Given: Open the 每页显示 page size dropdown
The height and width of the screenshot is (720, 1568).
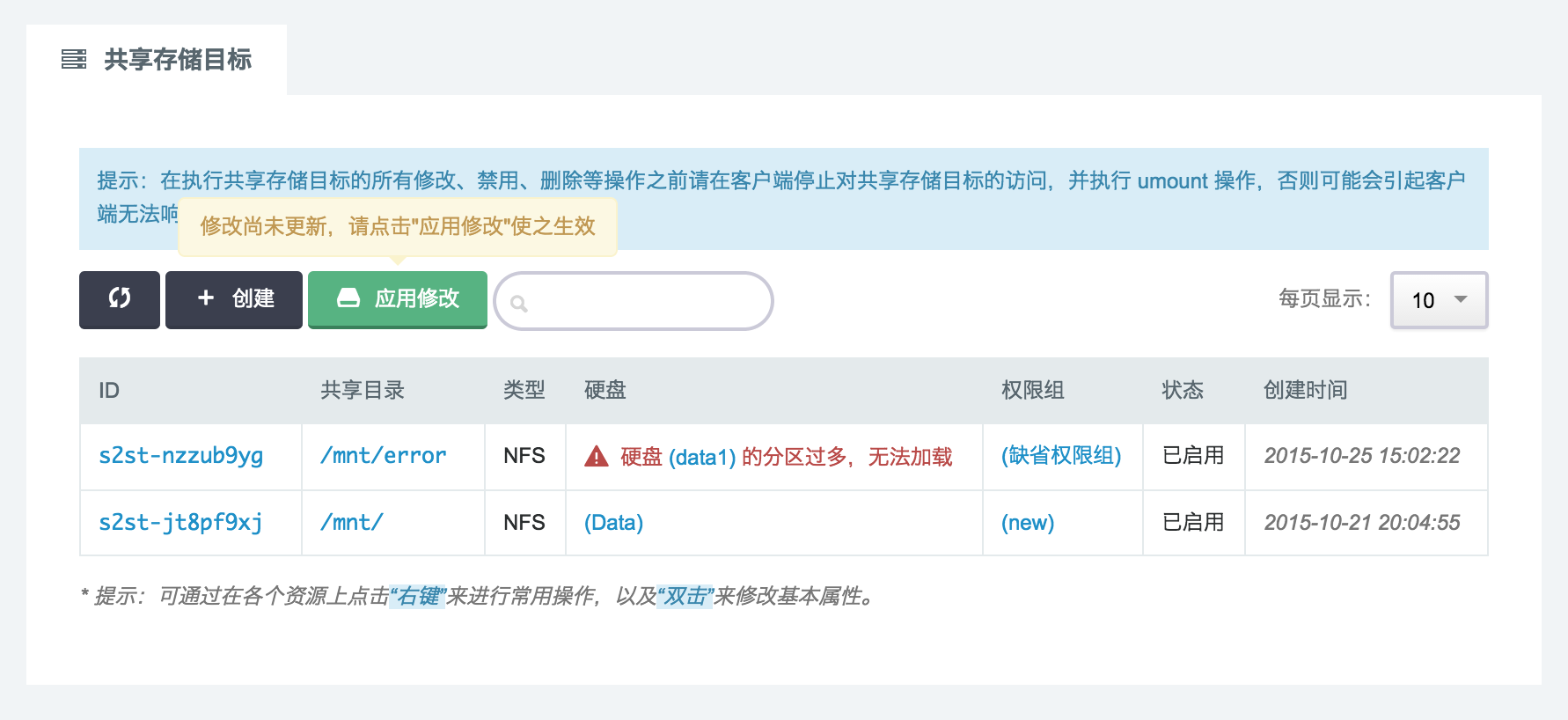Looking at the screenshot, I should coord(1439,300).
